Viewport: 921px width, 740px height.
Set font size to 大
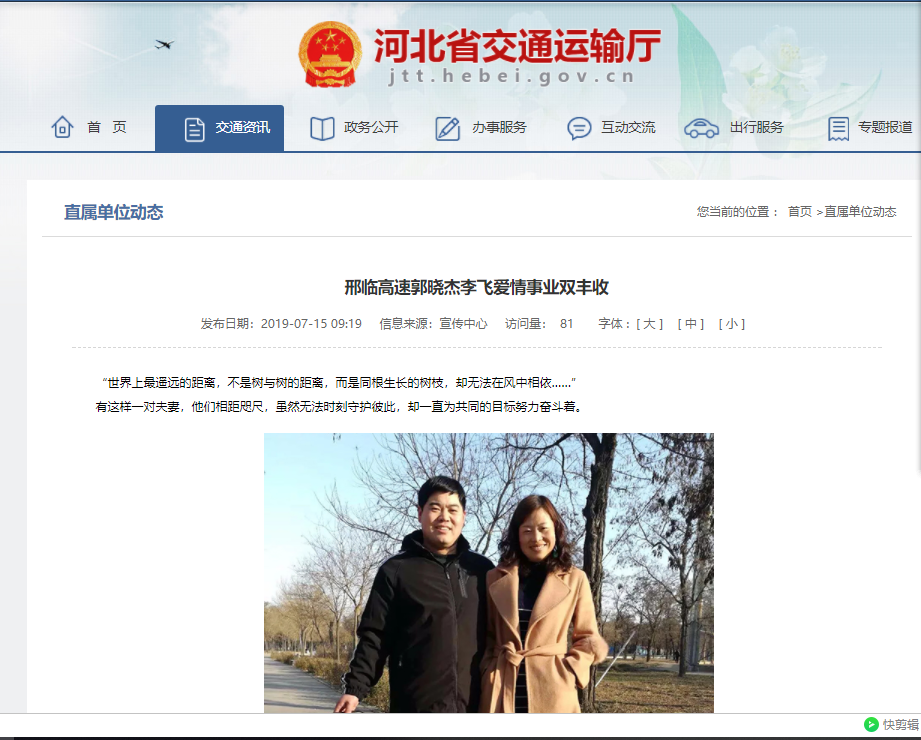[649, 324]
